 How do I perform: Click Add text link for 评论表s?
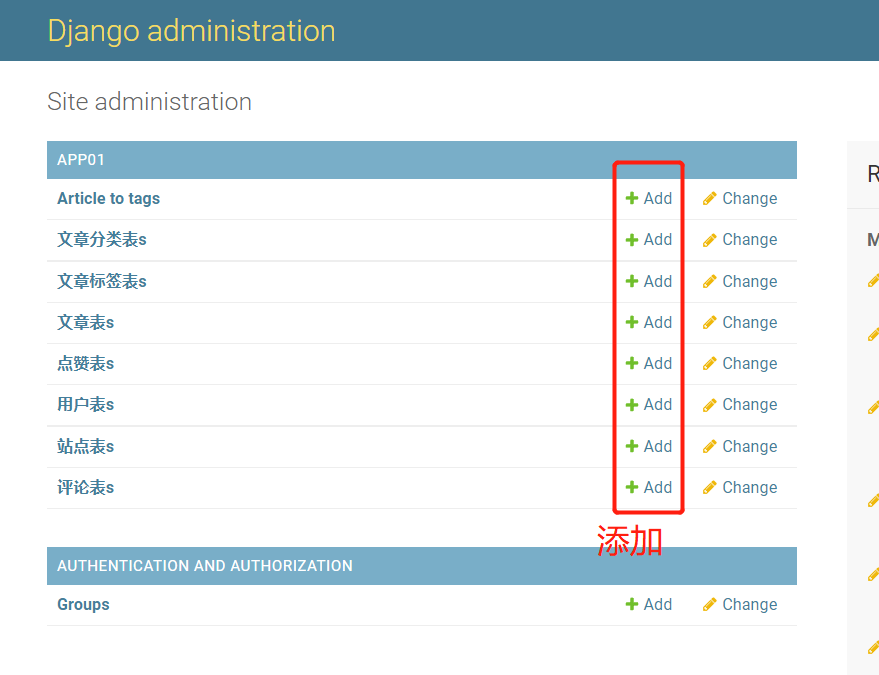coord(658,487)
